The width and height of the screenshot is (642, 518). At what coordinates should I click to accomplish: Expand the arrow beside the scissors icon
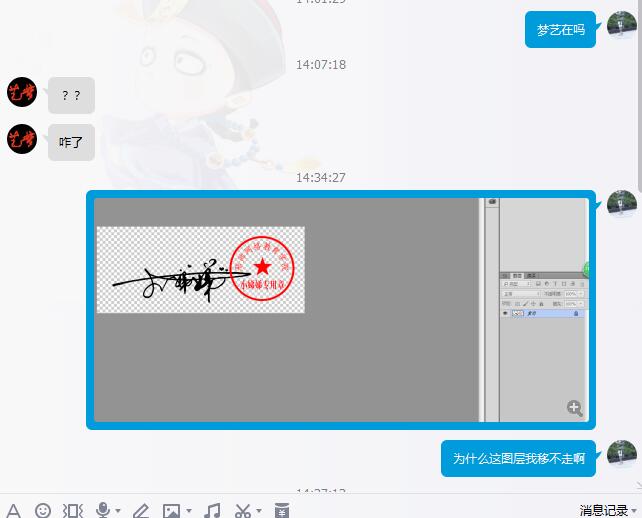coord(259,511)
